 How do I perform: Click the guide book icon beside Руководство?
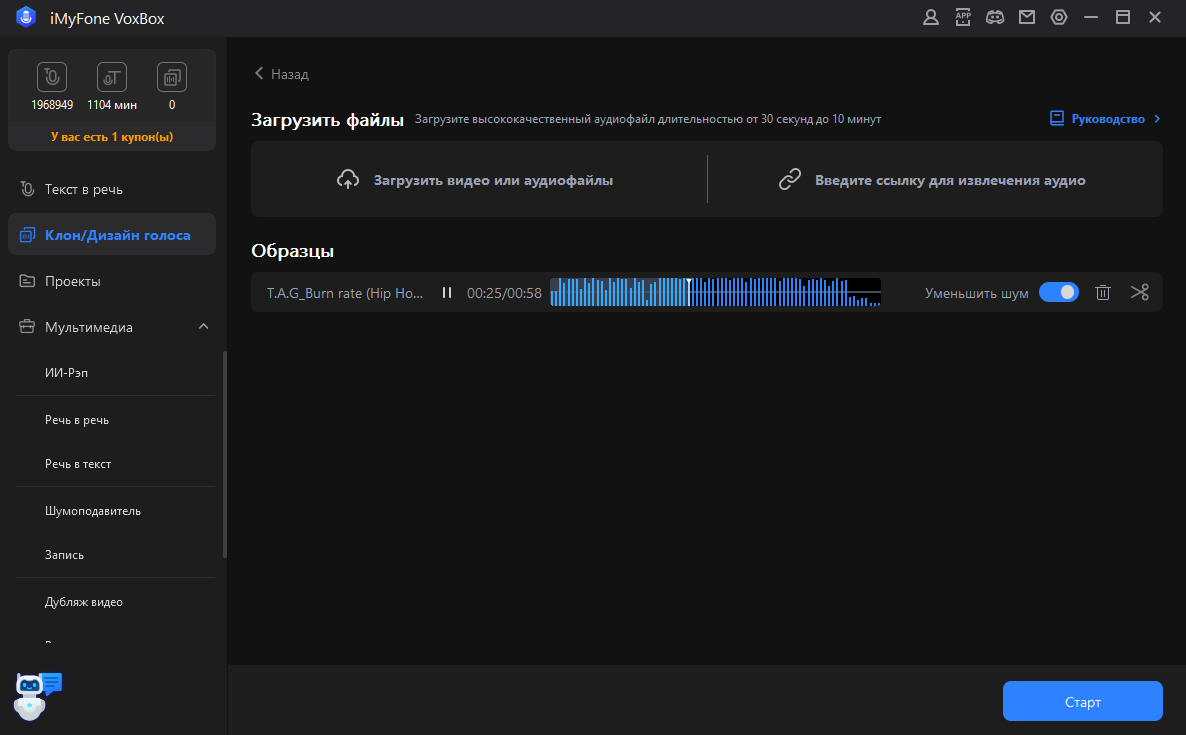click(1057, 118)
